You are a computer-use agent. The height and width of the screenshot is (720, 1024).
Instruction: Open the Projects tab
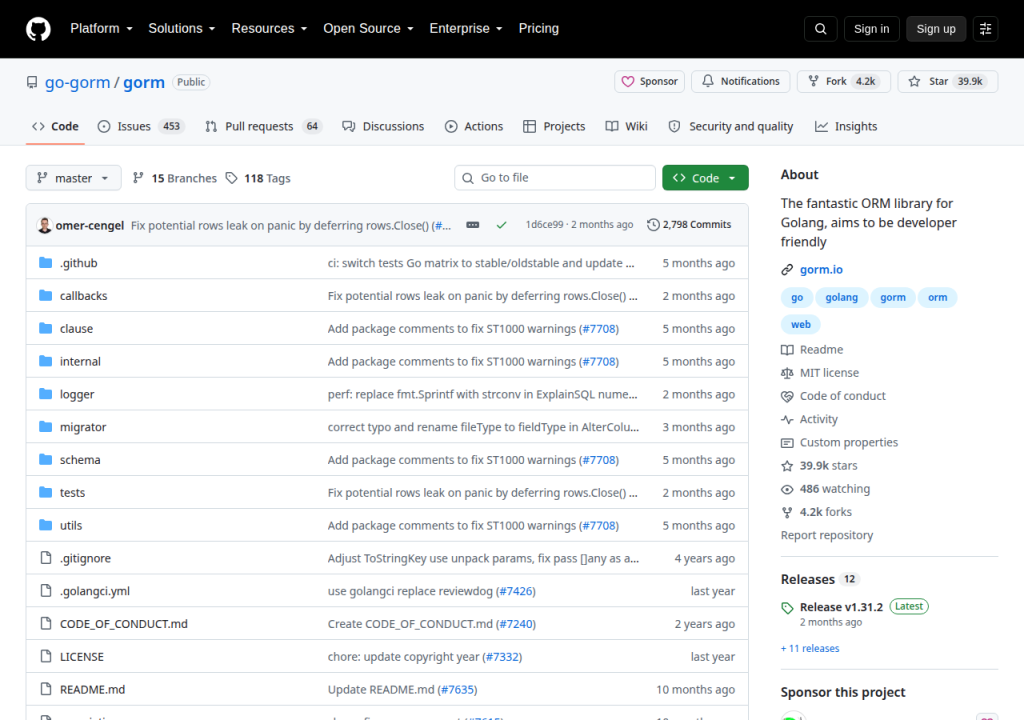(x=554, y=126)
